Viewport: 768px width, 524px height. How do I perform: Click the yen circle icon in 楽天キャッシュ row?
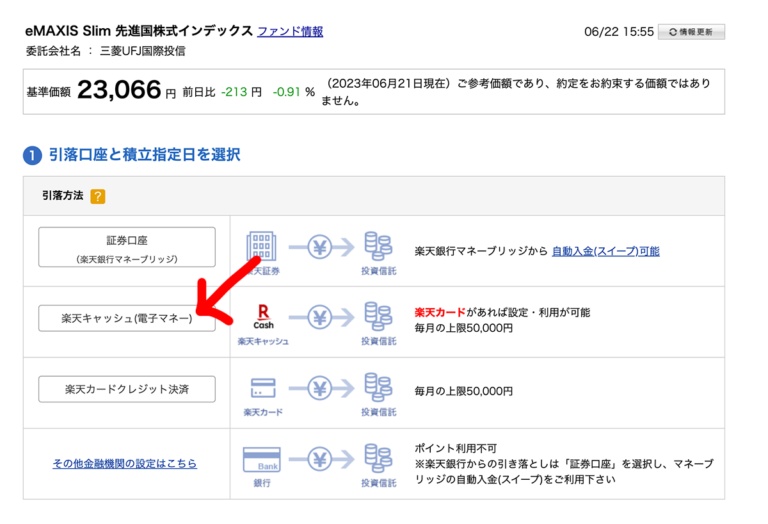320,317
